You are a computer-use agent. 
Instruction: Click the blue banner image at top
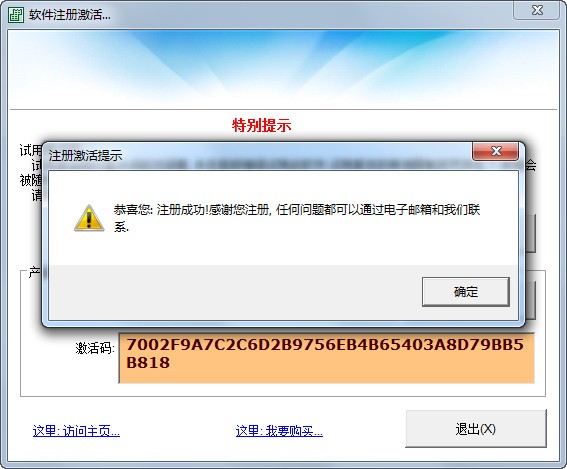click(283, 68)
